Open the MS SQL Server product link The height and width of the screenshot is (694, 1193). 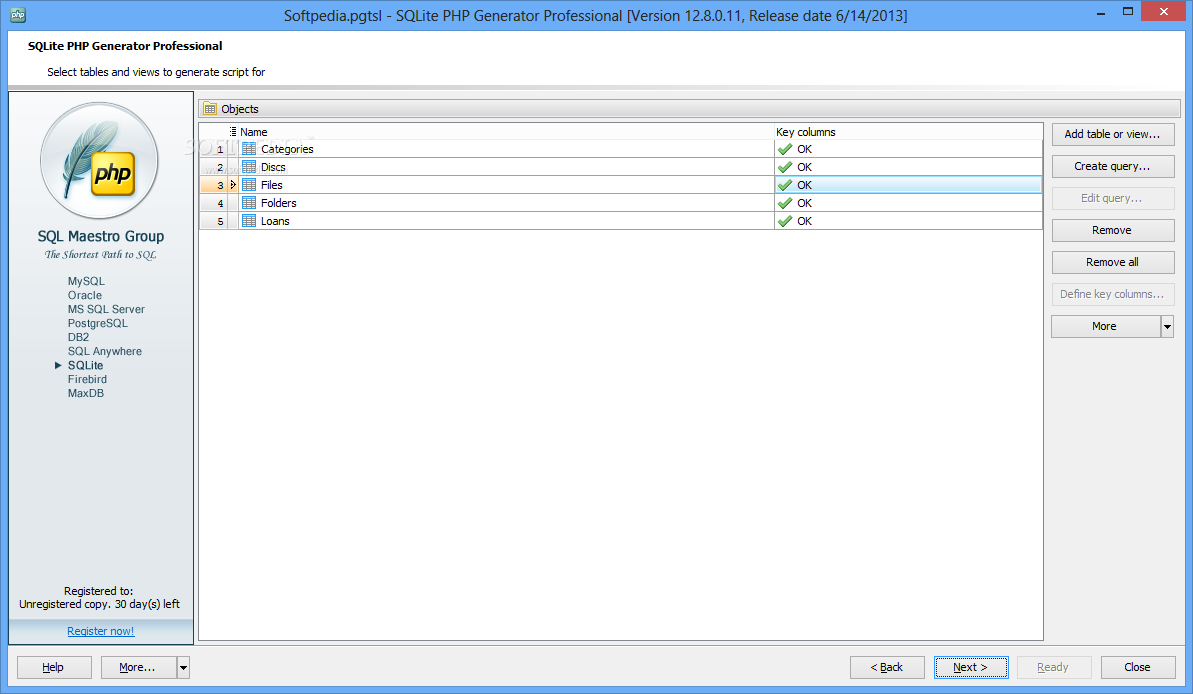(x=106, y=309)
